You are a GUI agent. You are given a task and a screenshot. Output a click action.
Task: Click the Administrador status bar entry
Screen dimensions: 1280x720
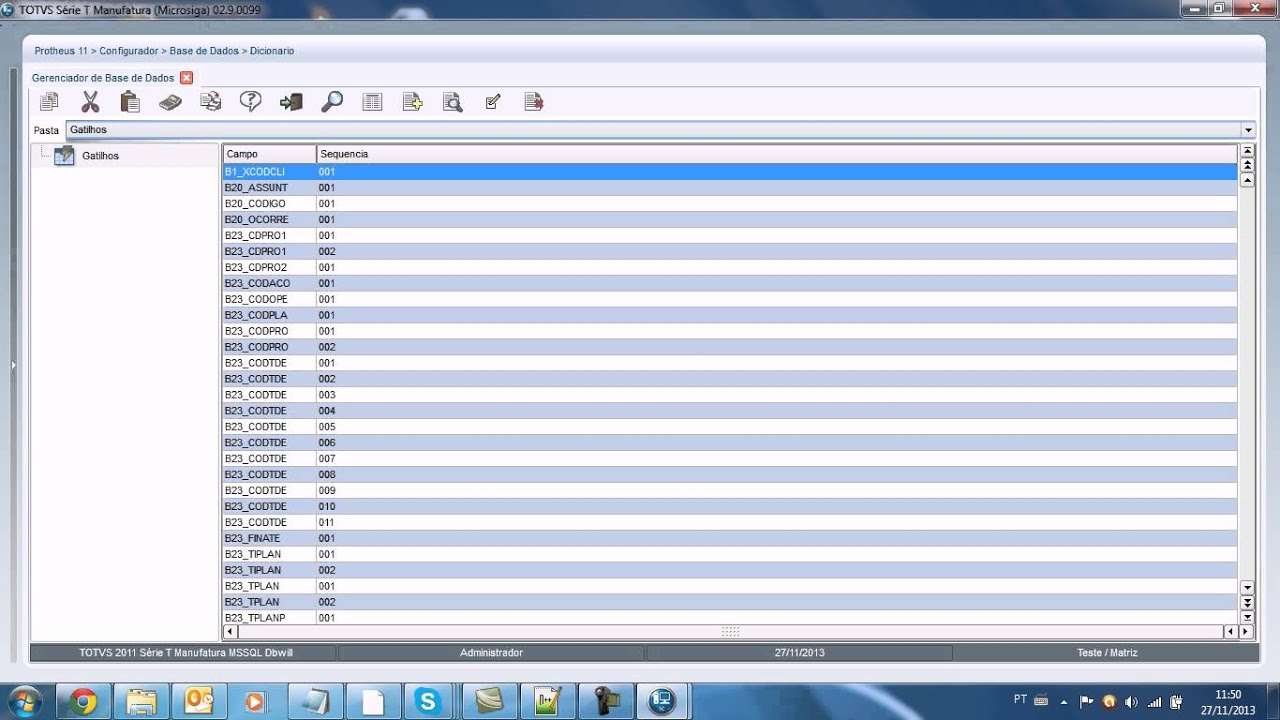pos(491,653)
